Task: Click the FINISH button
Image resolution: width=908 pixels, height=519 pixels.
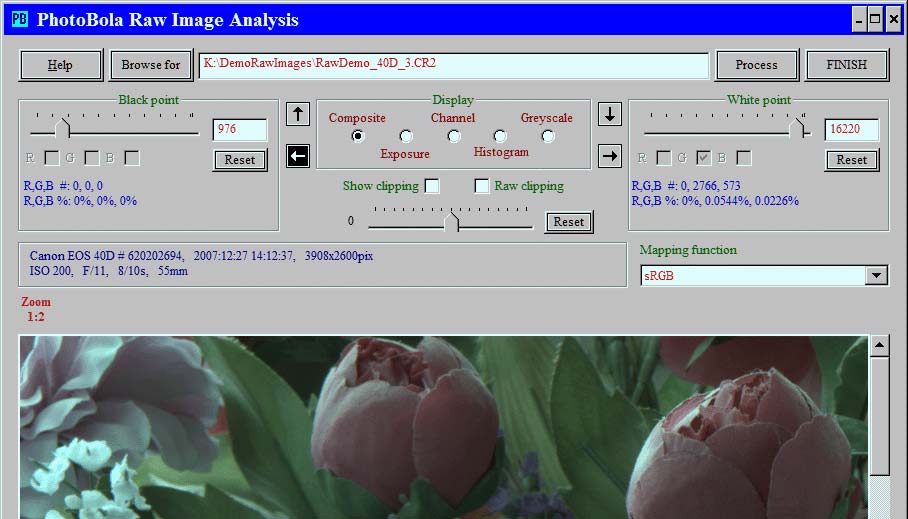Action: (x=847, y=65)
